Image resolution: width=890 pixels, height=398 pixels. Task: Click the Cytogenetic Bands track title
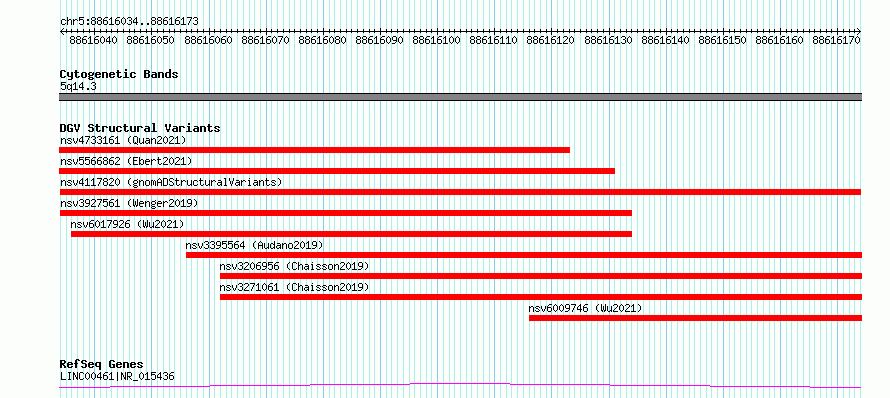119,74
